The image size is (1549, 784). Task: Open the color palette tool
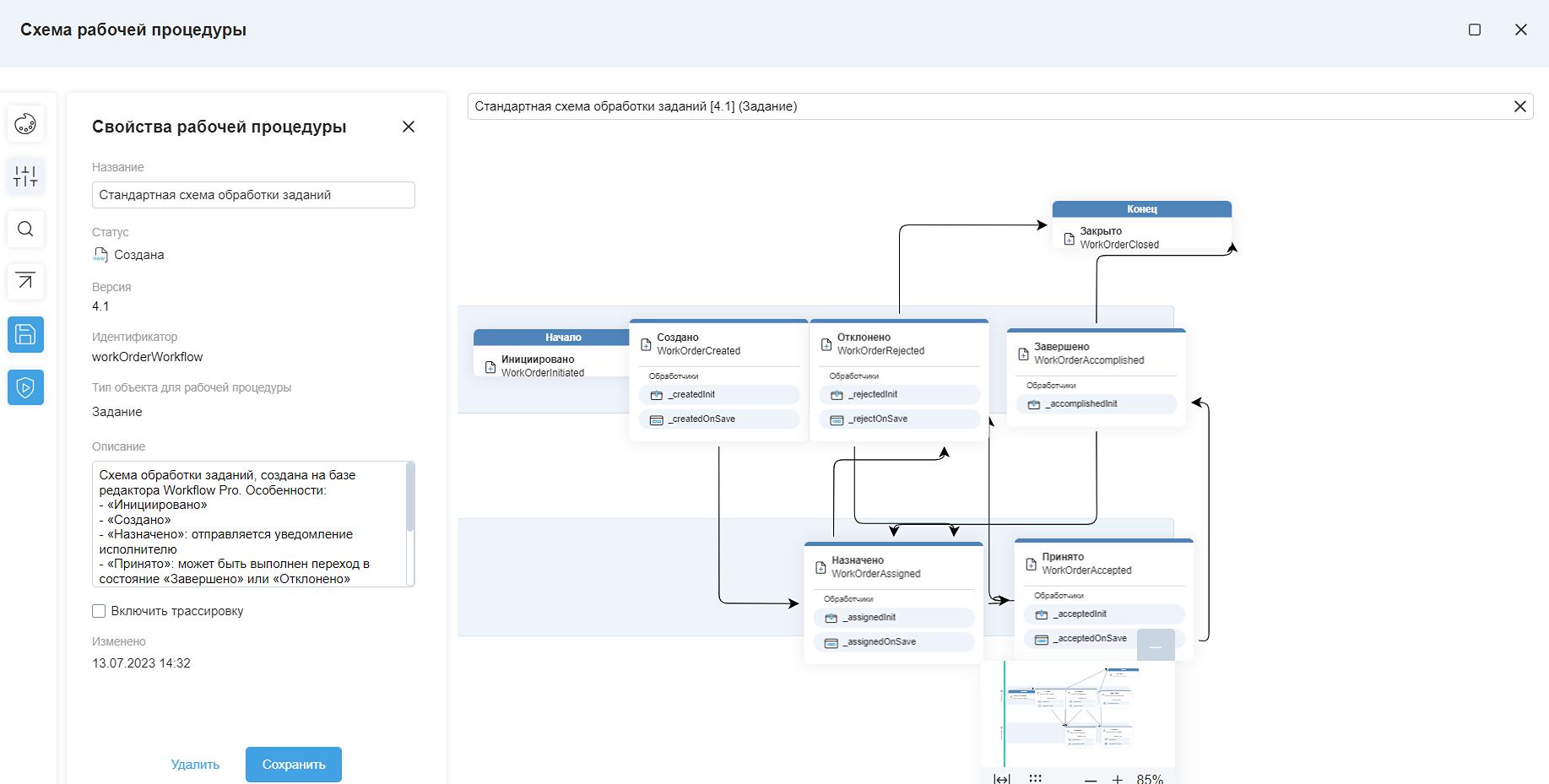[x=25, y=124]
